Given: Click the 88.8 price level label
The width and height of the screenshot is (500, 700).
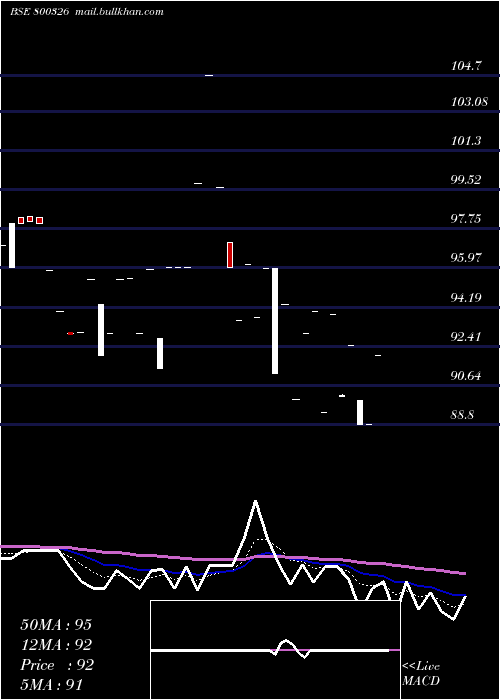Looking at the screenshot, I should (462, 415).
